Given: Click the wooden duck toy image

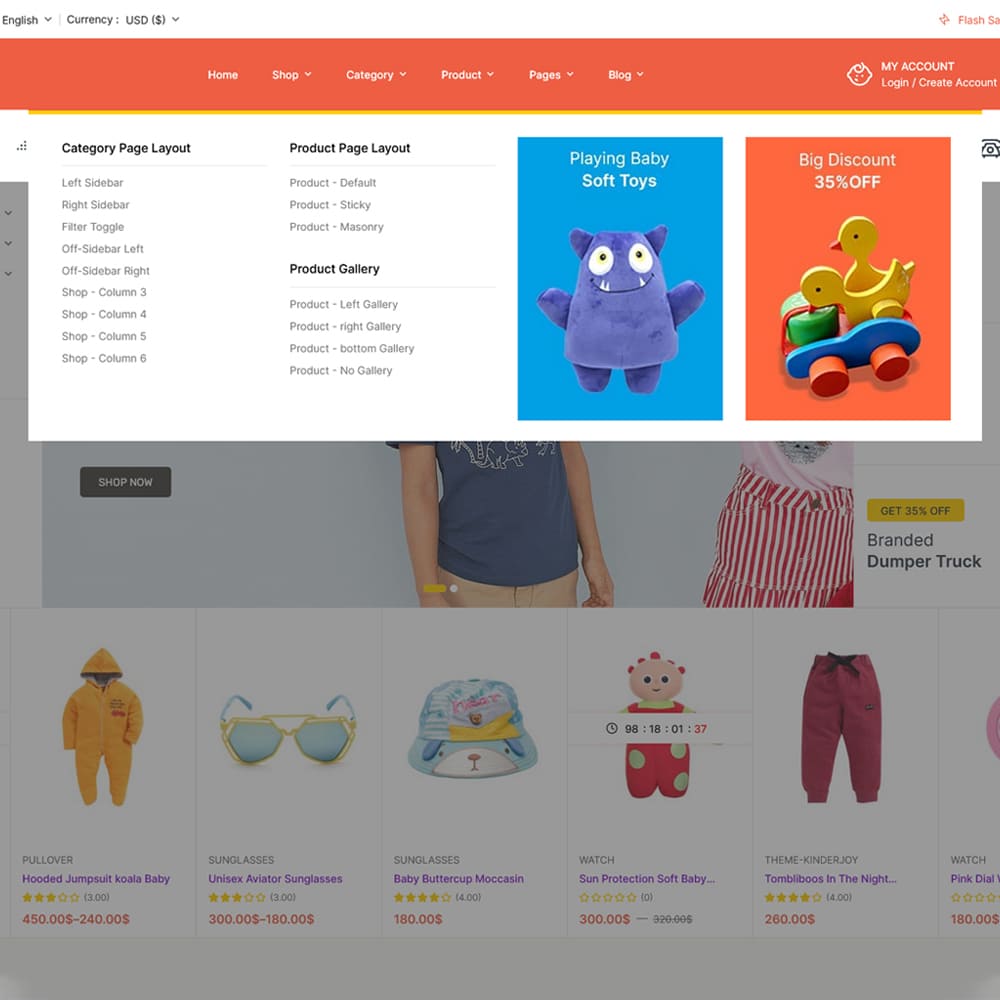Looking at the screenshot, I should [847, 305].
